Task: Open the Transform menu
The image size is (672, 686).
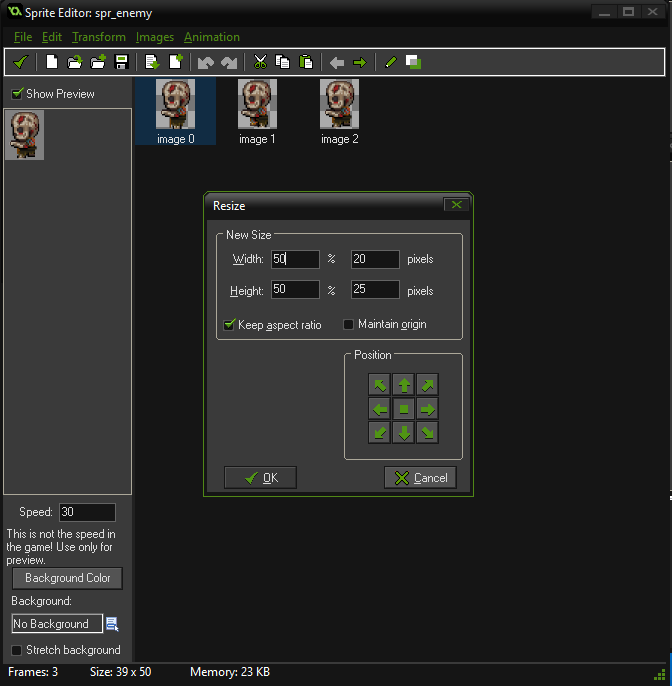Action: (x=99, y=37)
